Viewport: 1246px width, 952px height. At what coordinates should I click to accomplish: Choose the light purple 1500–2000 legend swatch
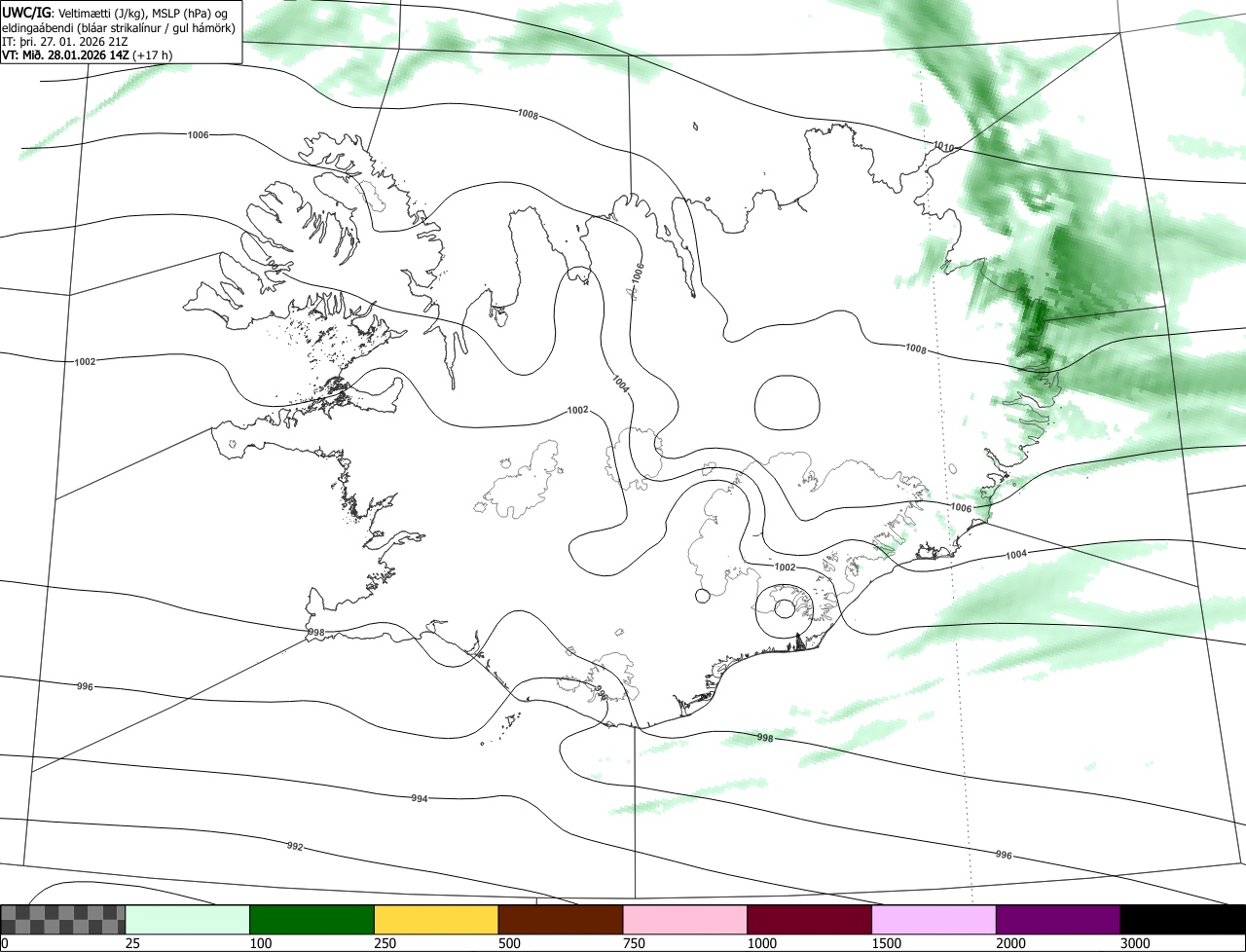tap(934, 920)
